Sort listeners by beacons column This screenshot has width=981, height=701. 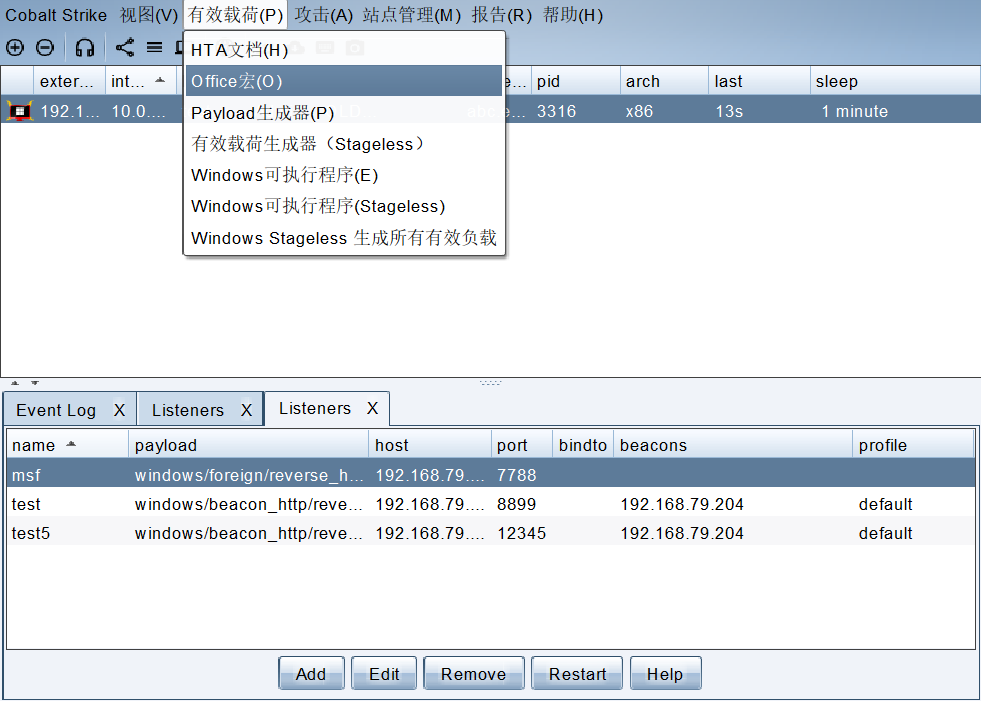pos(733,445)
